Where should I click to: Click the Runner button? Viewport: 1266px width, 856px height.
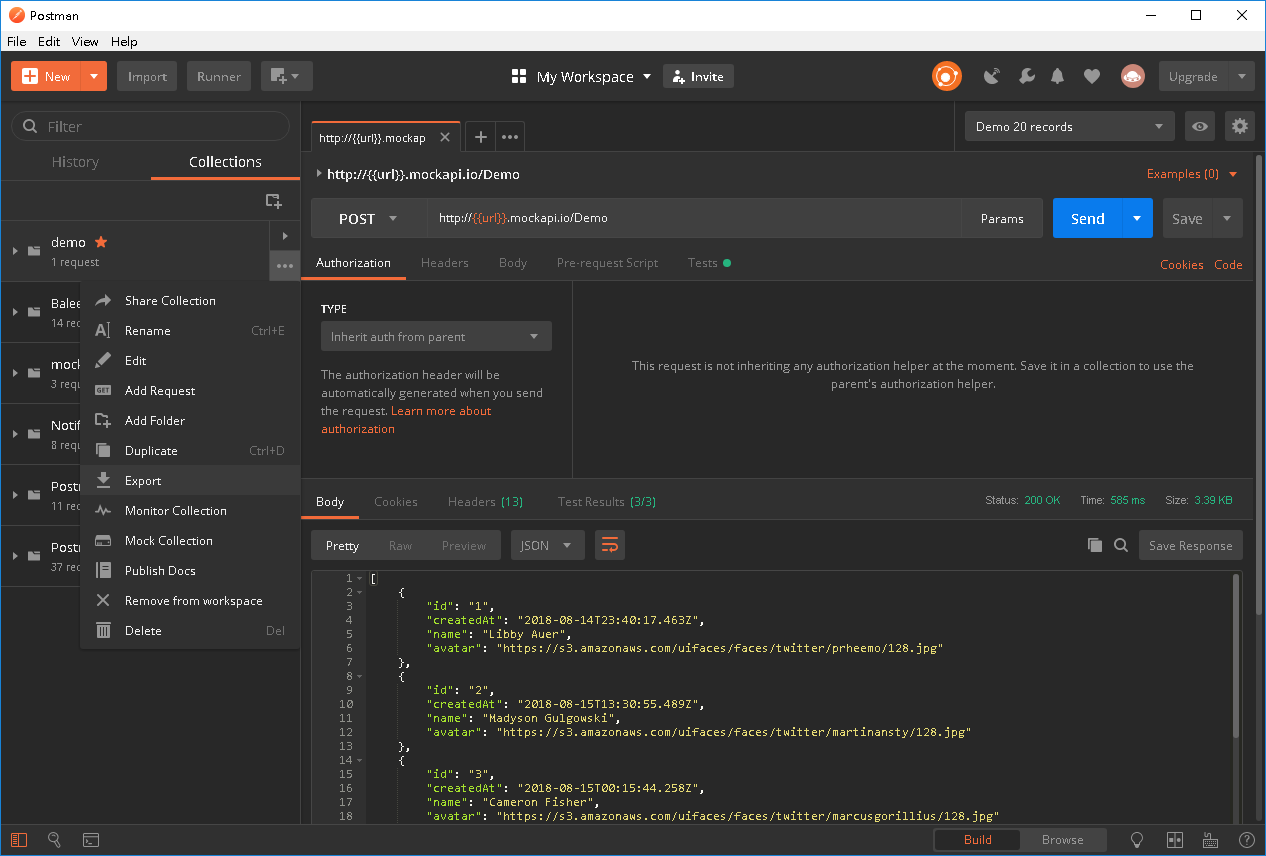pos(219,76)
